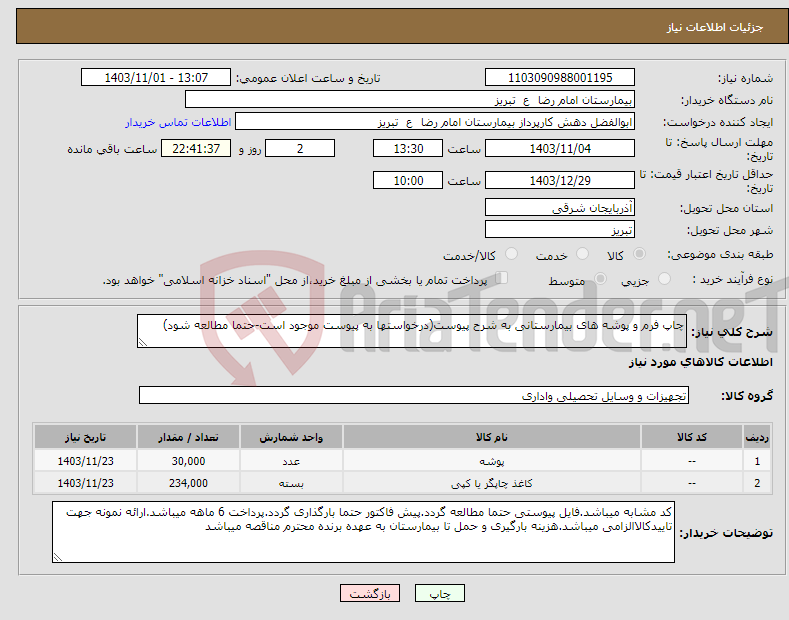Toggle the Islamic treasury payment checkbox

point(502,278)
